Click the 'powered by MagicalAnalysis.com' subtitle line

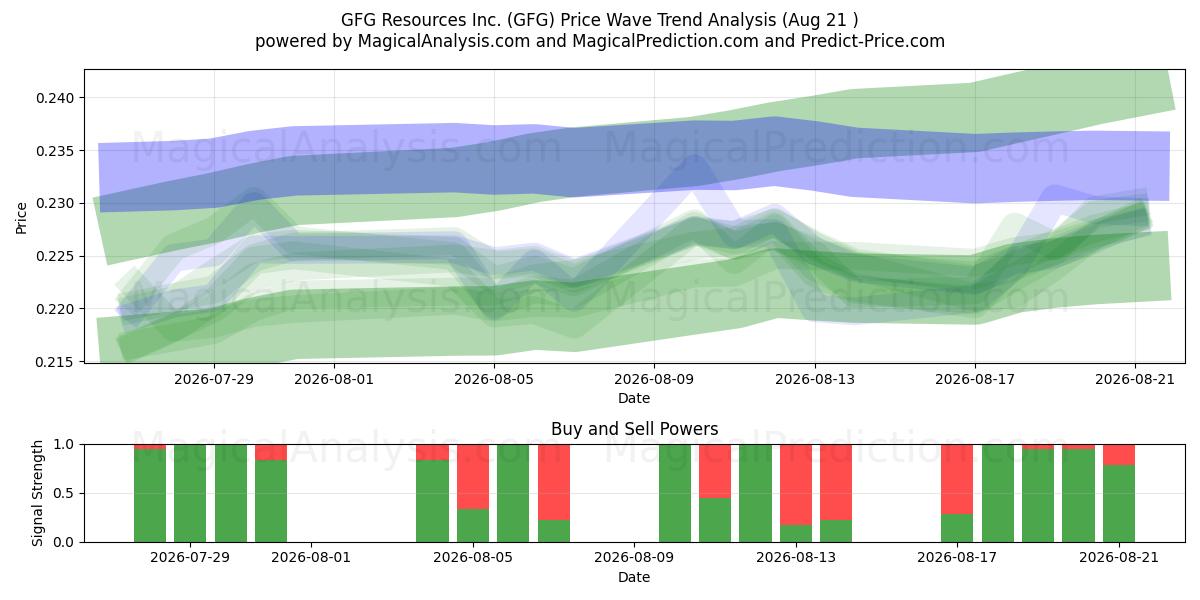pyautogui.click(x=600, y=41)
